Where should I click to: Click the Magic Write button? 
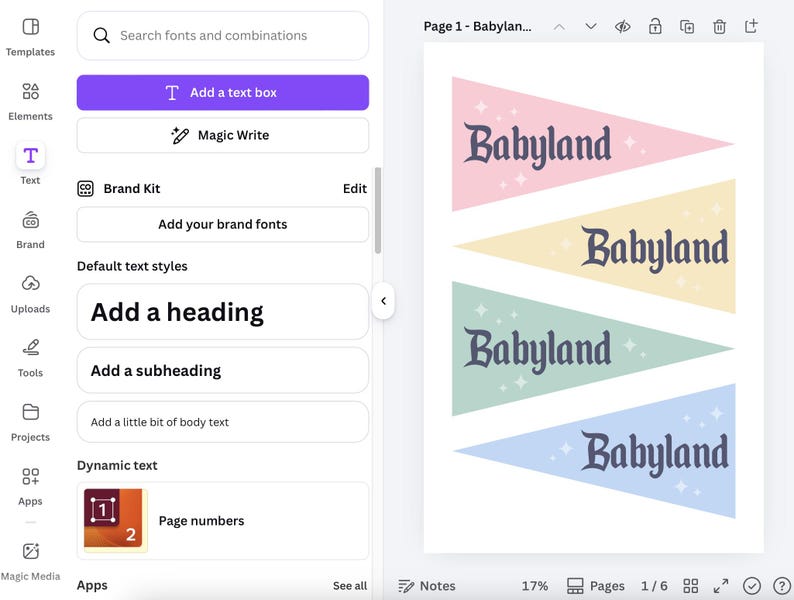click(x=223, y=135)
